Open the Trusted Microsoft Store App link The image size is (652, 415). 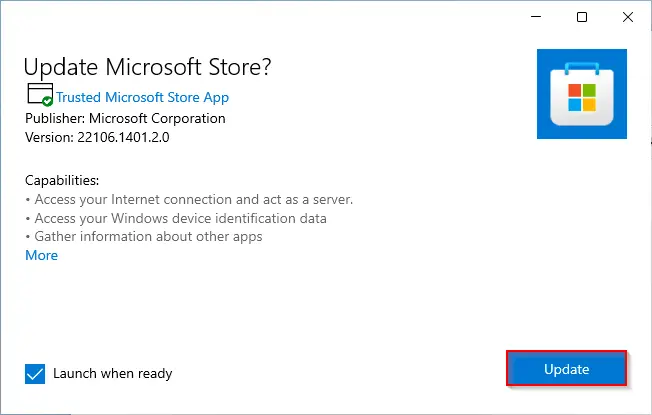(143, 97)
